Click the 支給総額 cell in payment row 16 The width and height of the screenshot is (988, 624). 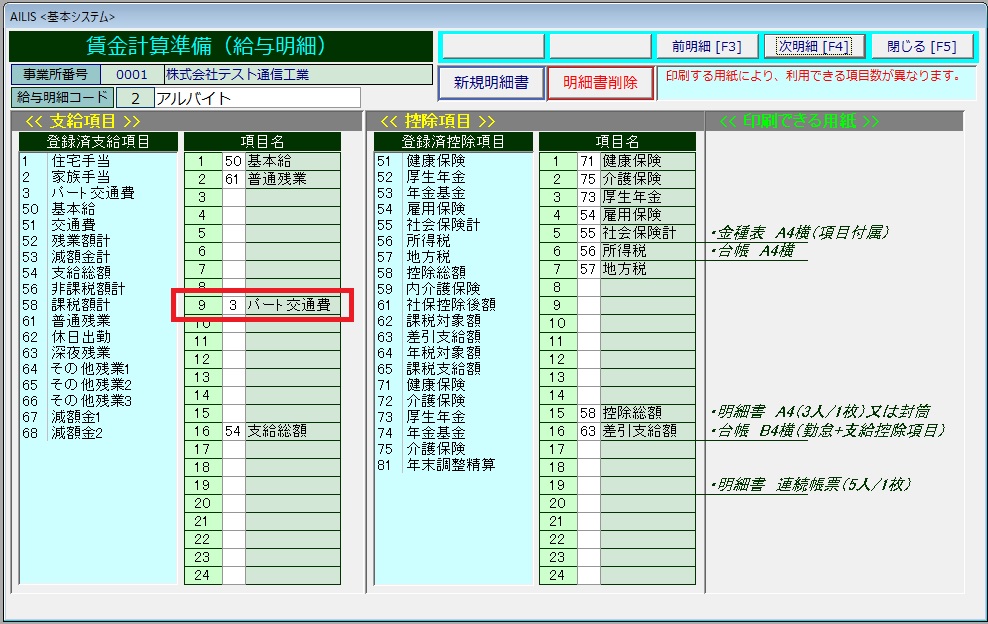pos(292,431)
